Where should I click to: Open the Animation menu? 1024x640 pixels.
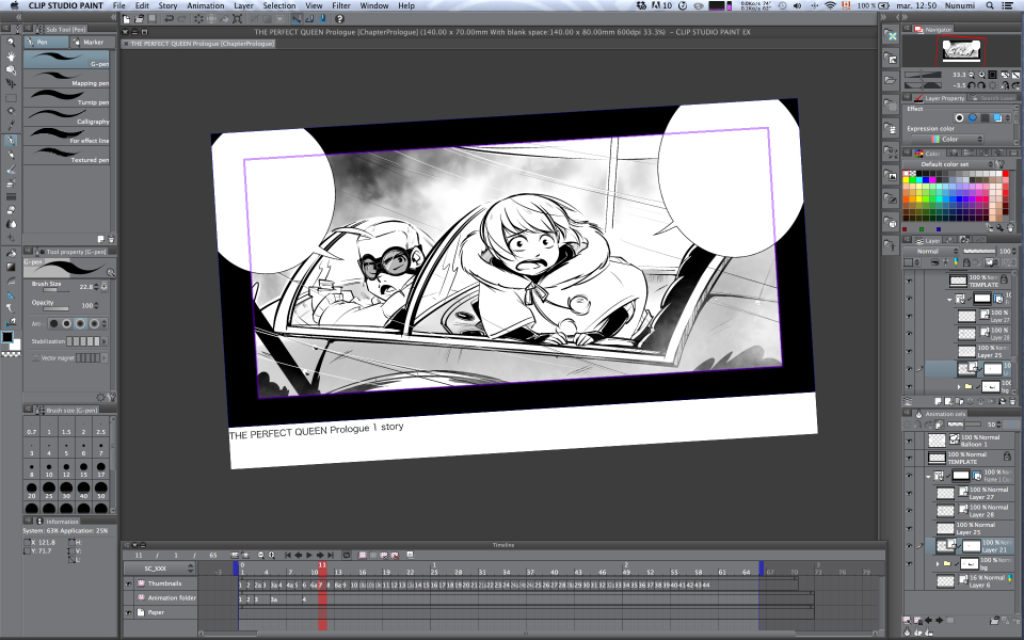(x=206, y=5)
